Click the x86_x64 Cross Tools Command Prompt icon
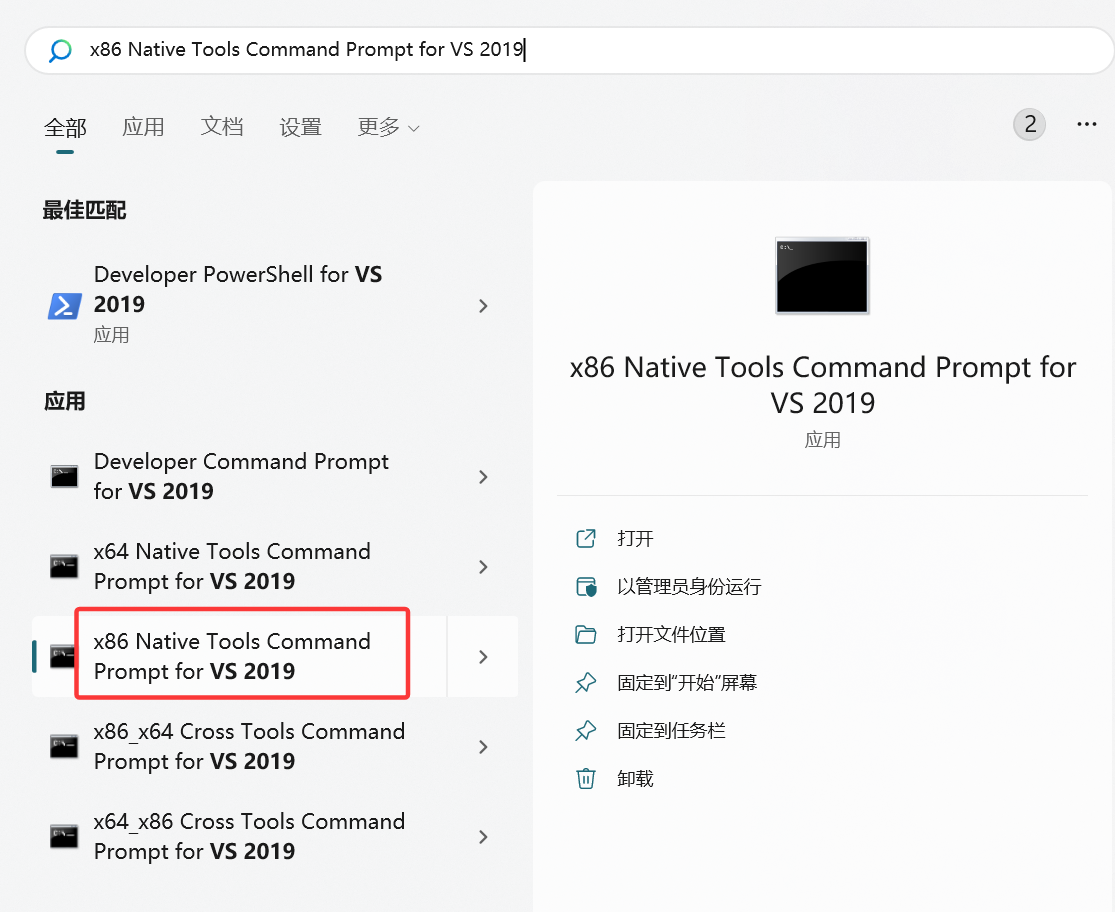1115x912 pixels. point(64,746)
